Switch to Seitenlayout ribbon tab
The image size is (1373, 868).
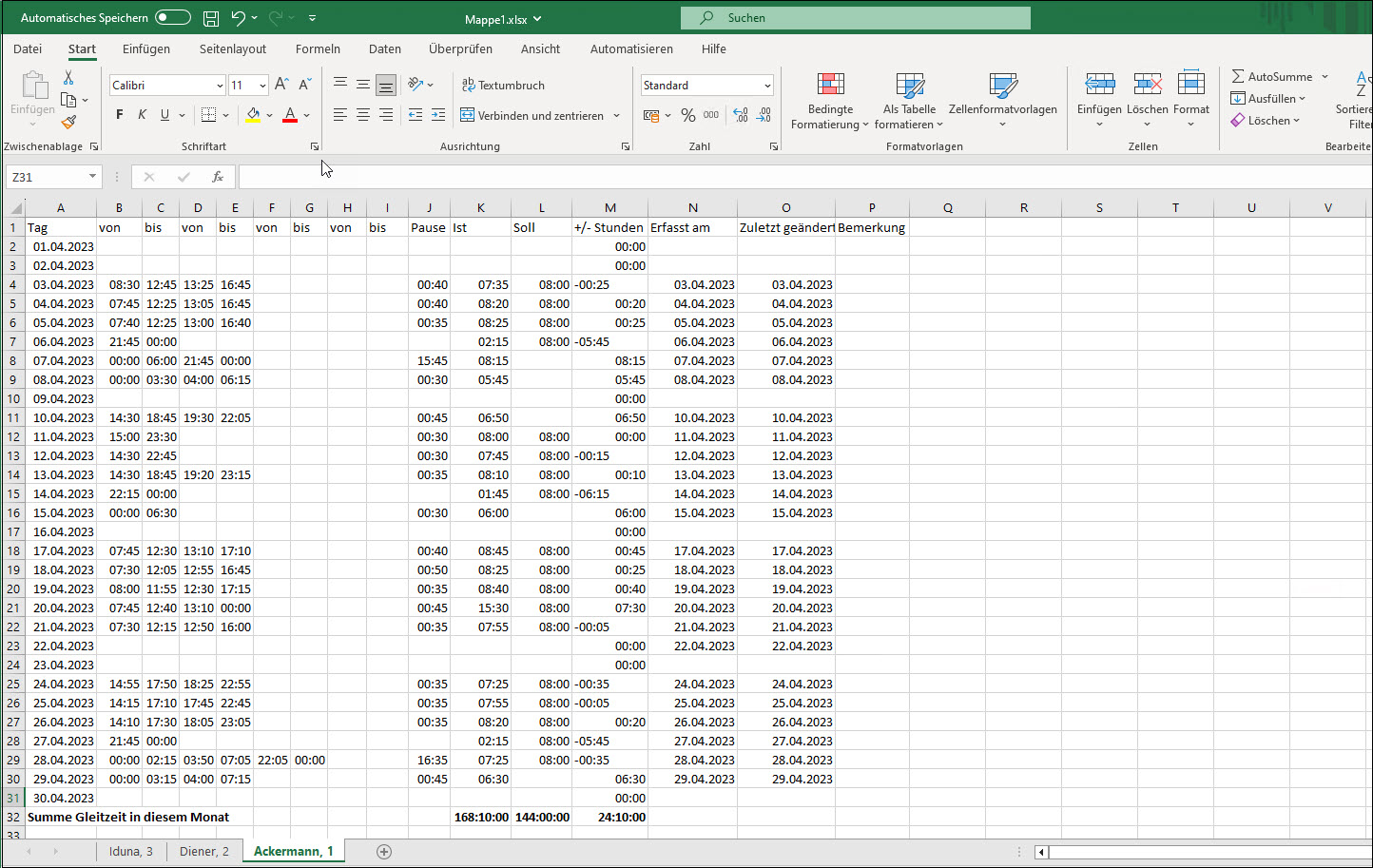[233, 48]
